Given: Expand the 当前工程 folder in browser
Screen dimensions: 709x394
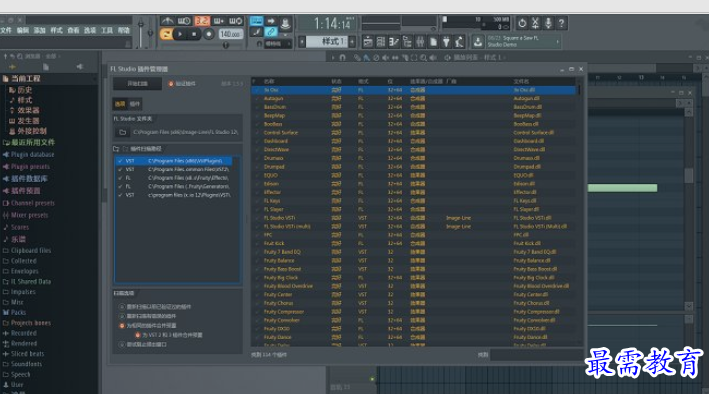Looking at the screenshot, I should point(25,78).
